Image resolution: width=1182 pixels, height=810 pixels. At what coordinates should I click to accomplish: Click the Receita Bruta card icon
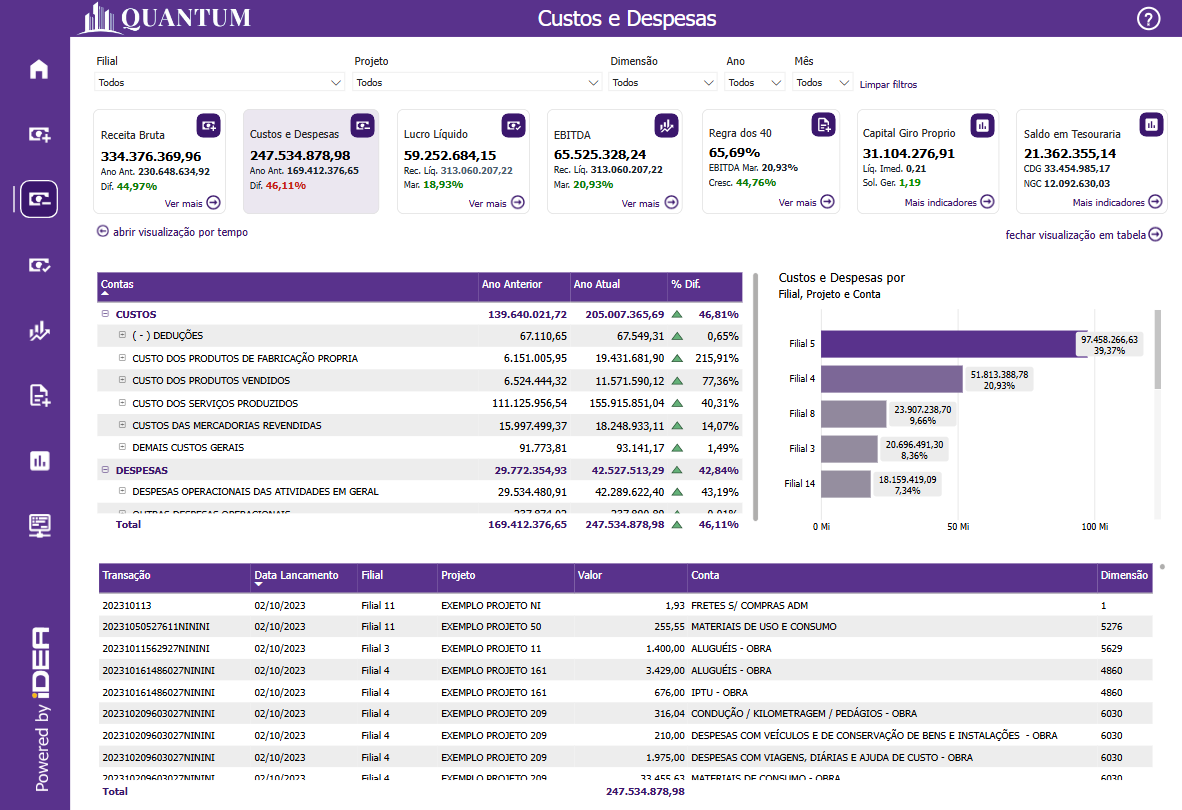click(208, 125)
